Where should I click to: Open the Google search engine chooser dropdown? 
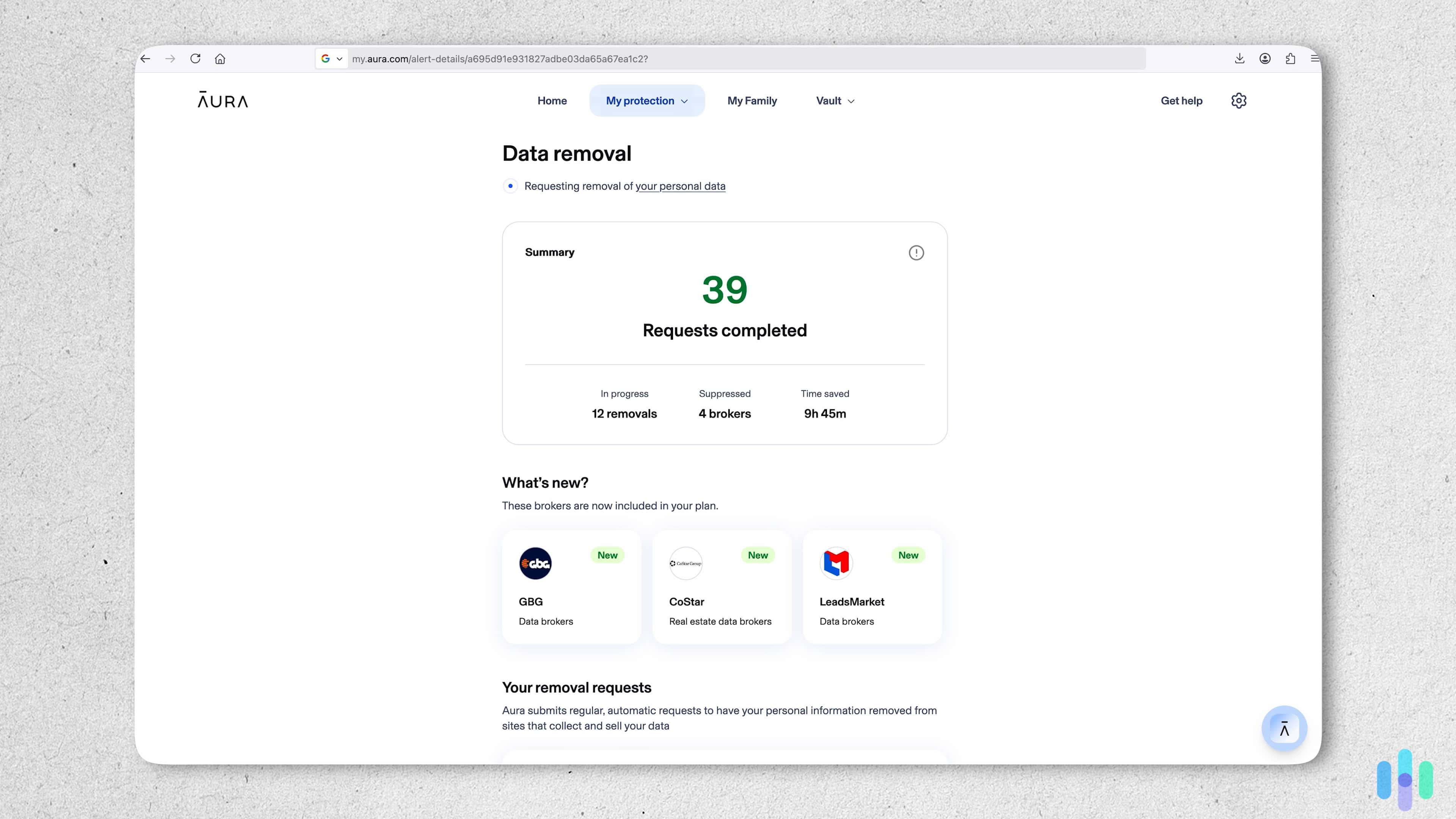[331, 58]
